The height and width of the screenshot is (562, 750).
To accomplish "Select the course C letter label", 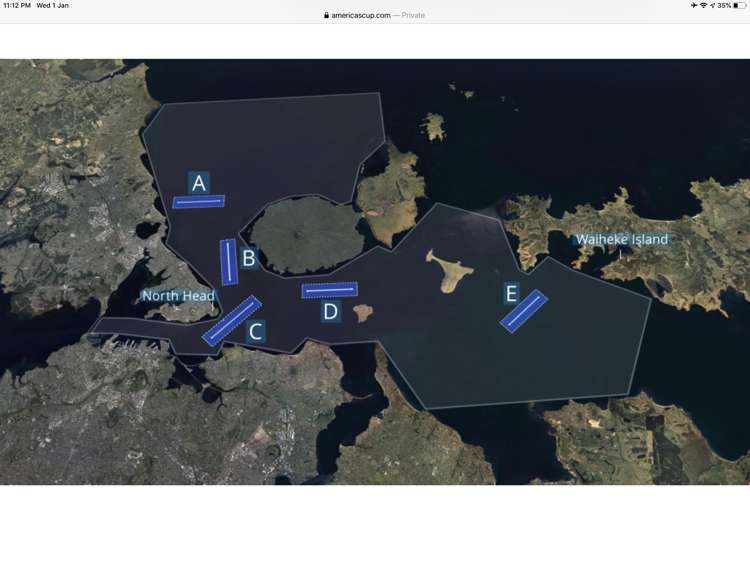I will coord(256,332).
